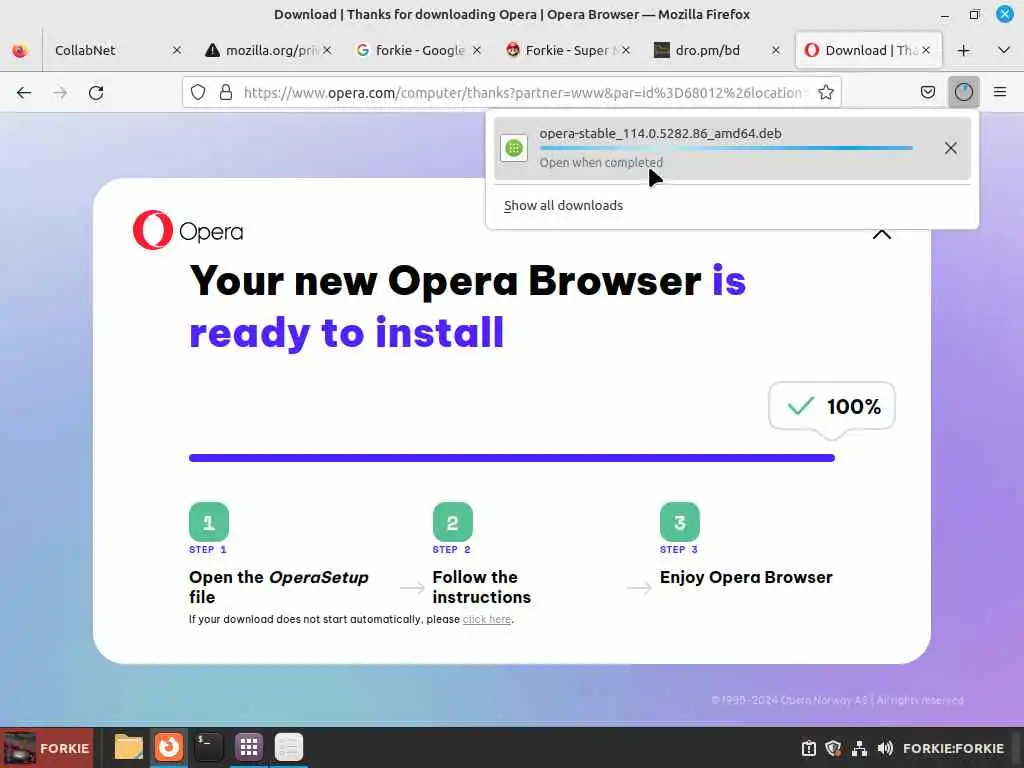The width and height of the screenshot is (1024, 768).
Task: Click the forward navigation arrow
Action: [x=60, y=93]
